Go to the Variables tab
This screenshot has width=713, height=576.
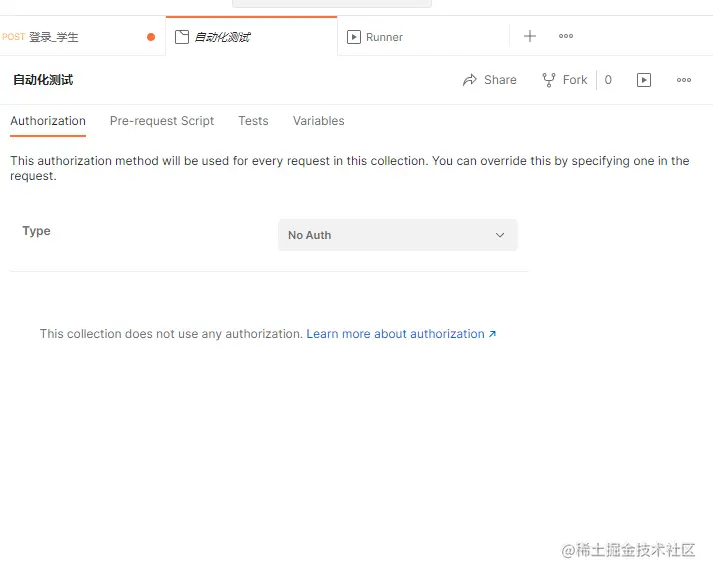[x=319, y=121]
